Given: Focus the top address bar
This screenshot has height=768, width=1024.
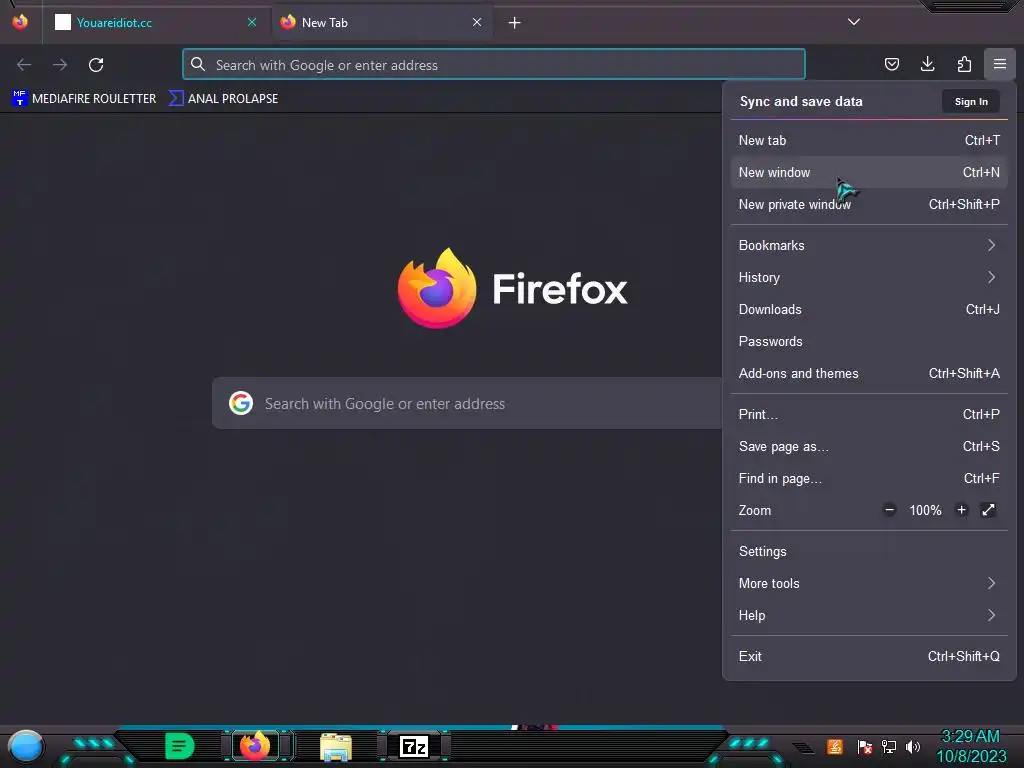Looking at the screenshot, I should pyautogui.click(x=494, y=65).
